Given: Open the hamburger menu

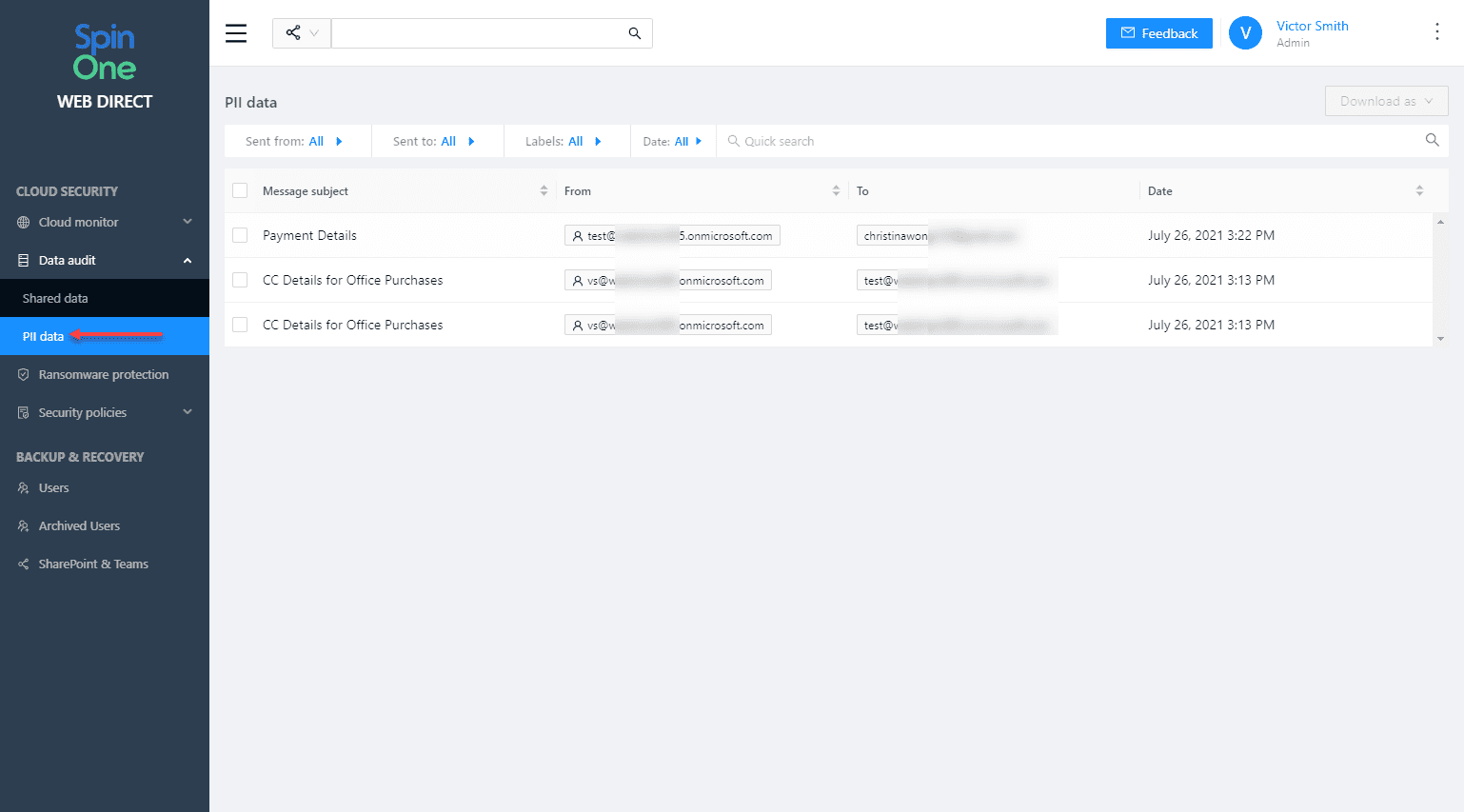Looking at the screenshot, I should 236,33.
